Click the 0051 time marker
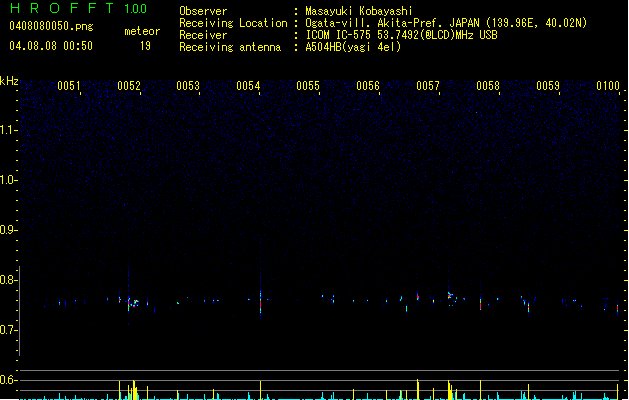This screenshot has height=400, width=629. coord(69,86)
